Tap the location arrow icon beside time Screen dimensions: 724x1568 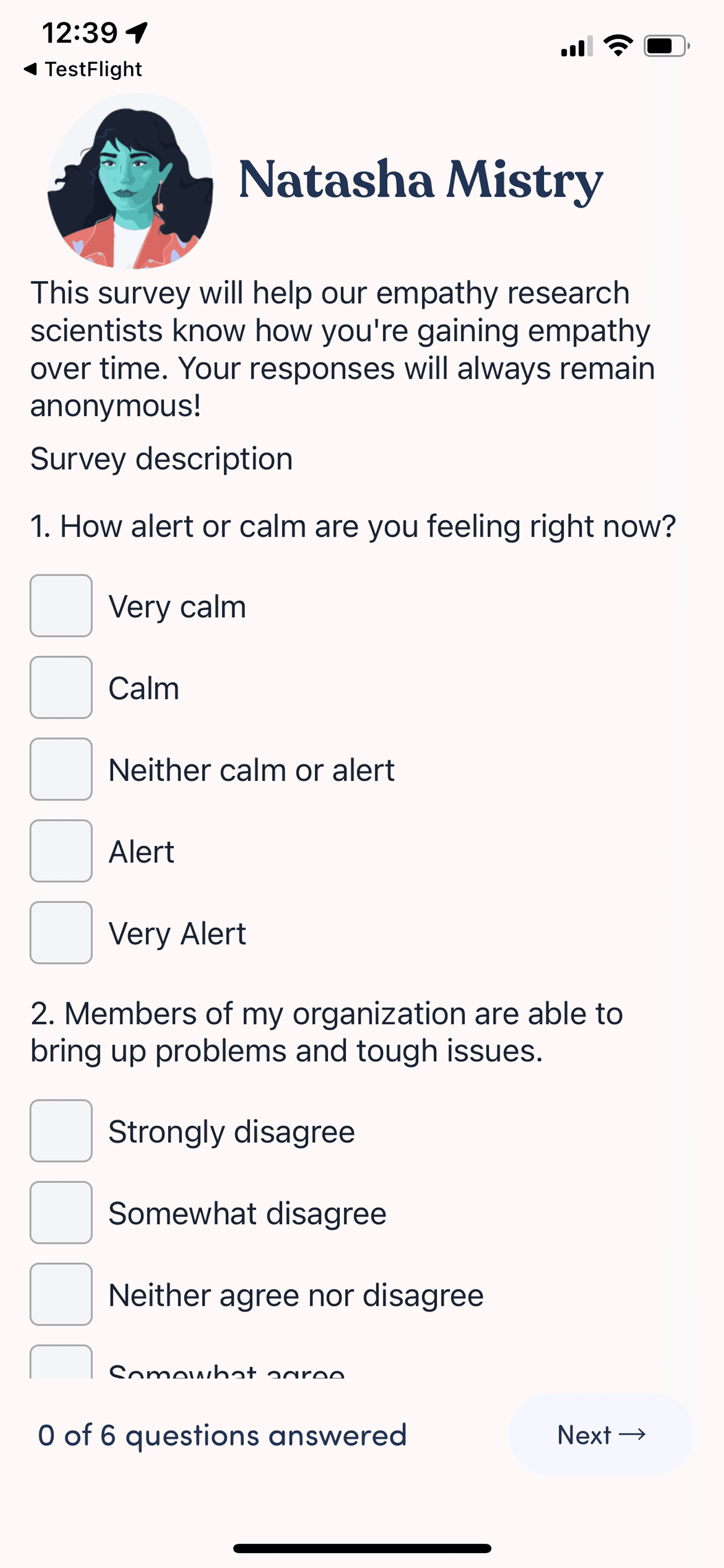[137, 32]
